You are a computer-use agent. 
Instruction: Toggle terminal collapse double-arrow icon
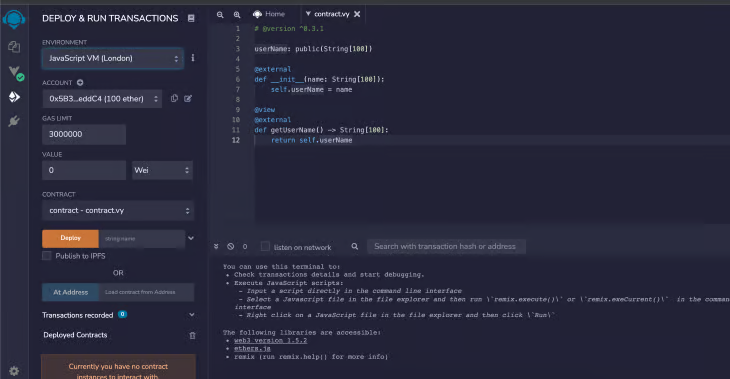click(x=216, y=246)
